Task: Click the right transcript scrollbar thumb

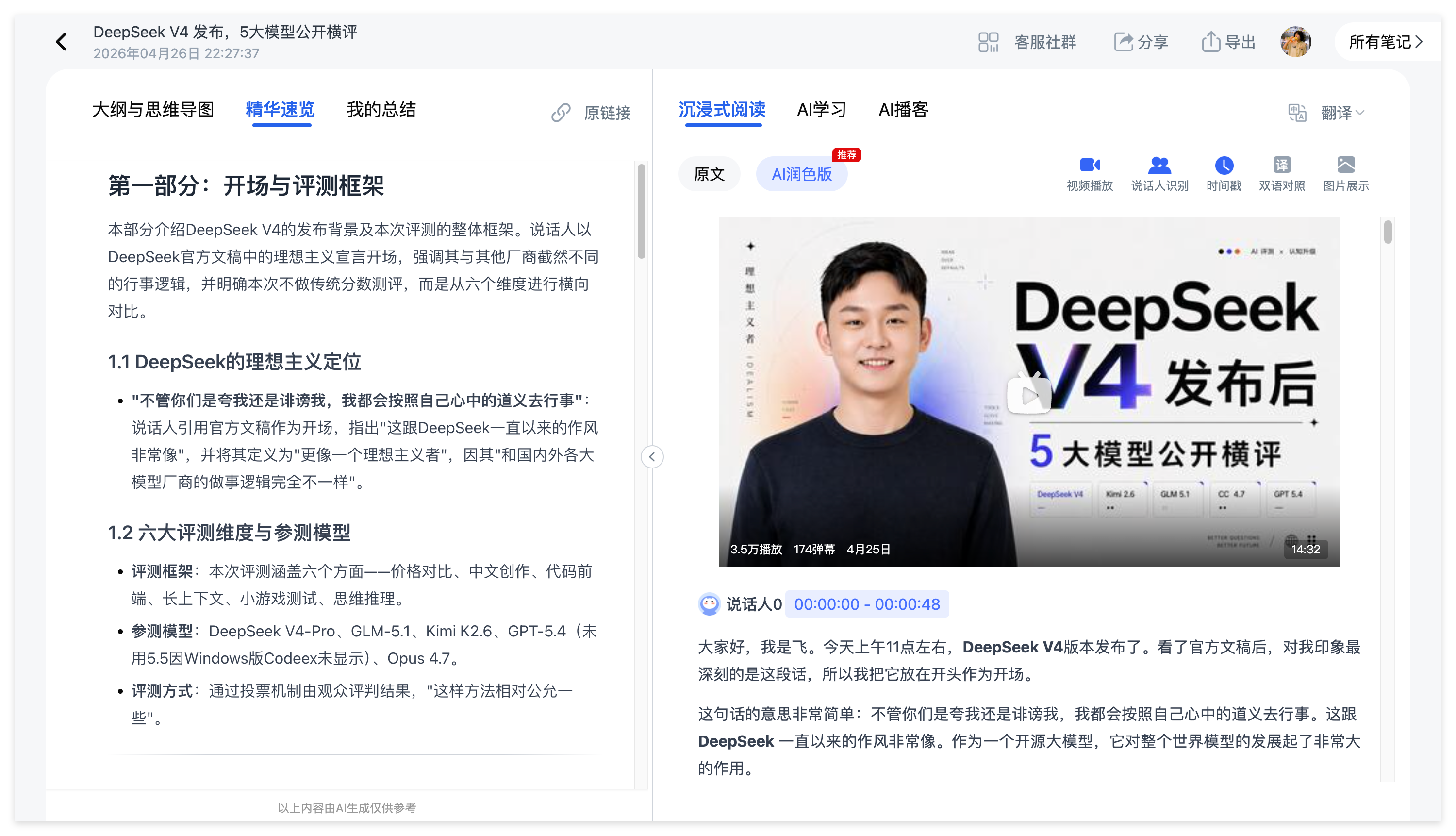Action: point(1387,232)
